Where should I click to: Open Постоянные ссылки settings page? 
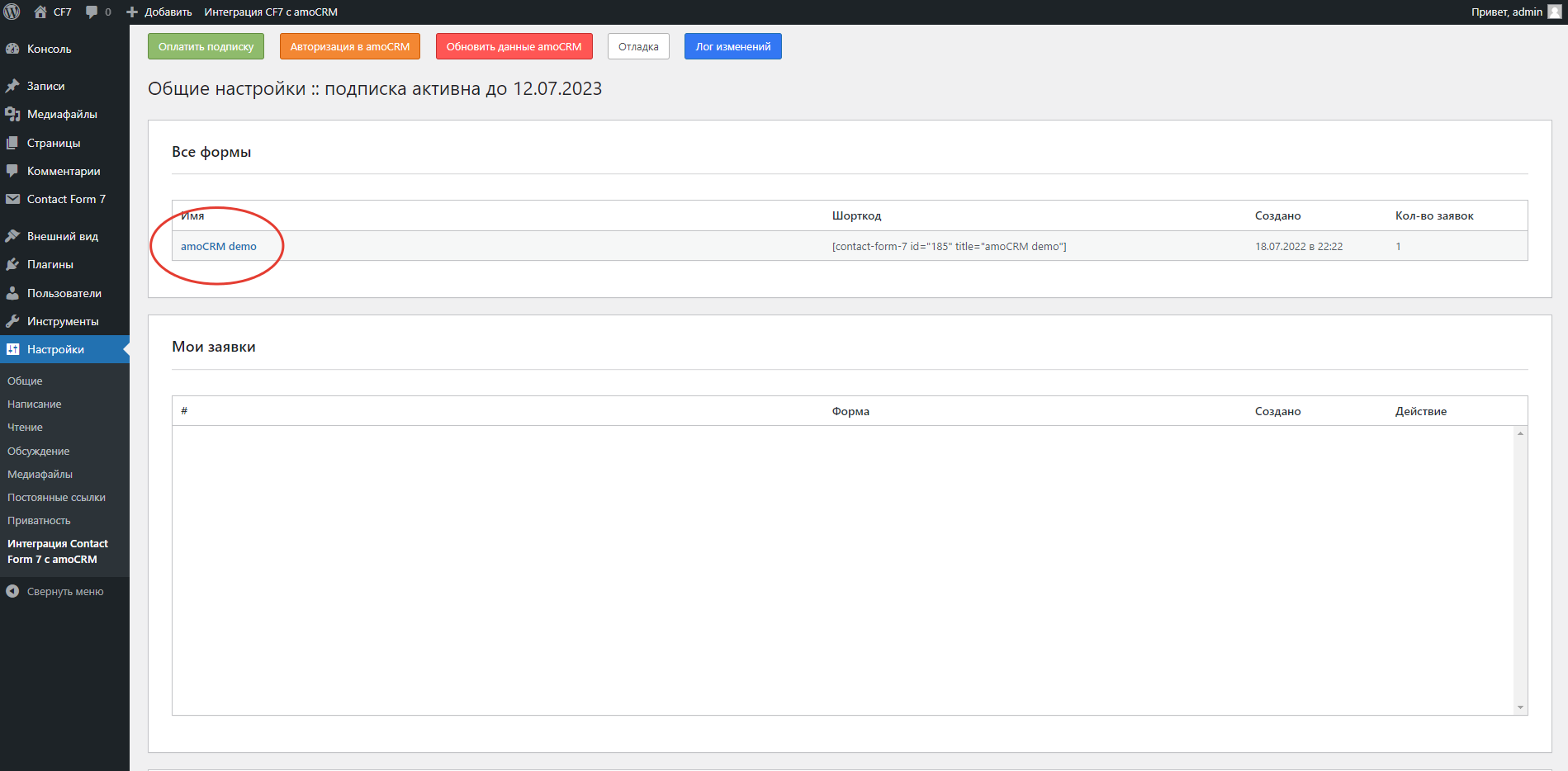56,497
